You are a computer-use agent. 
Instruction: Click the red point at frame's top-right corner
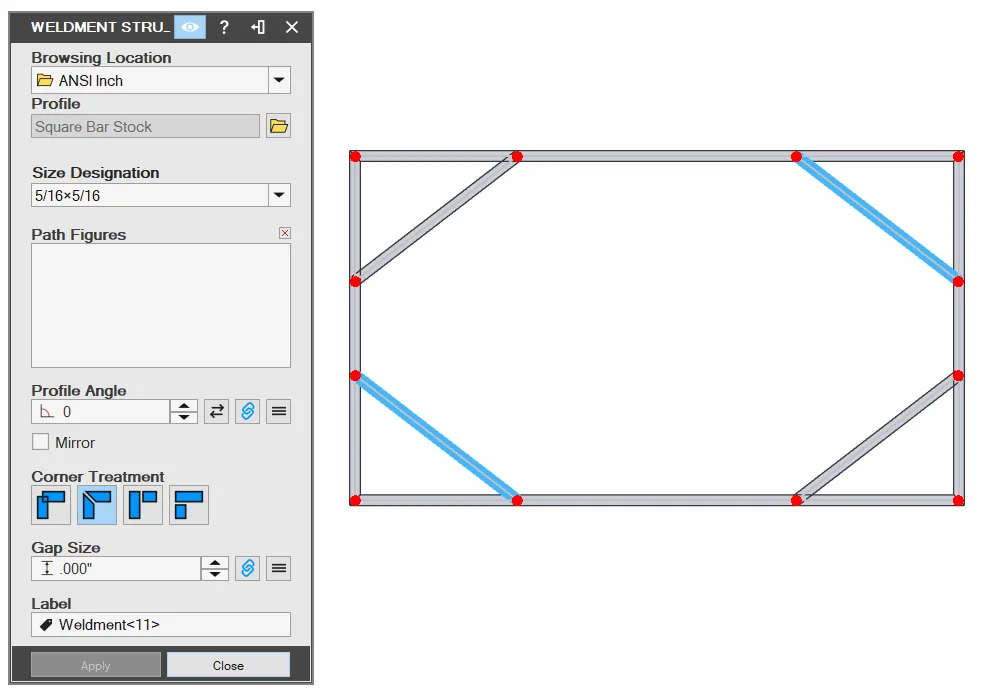(958, 156)
